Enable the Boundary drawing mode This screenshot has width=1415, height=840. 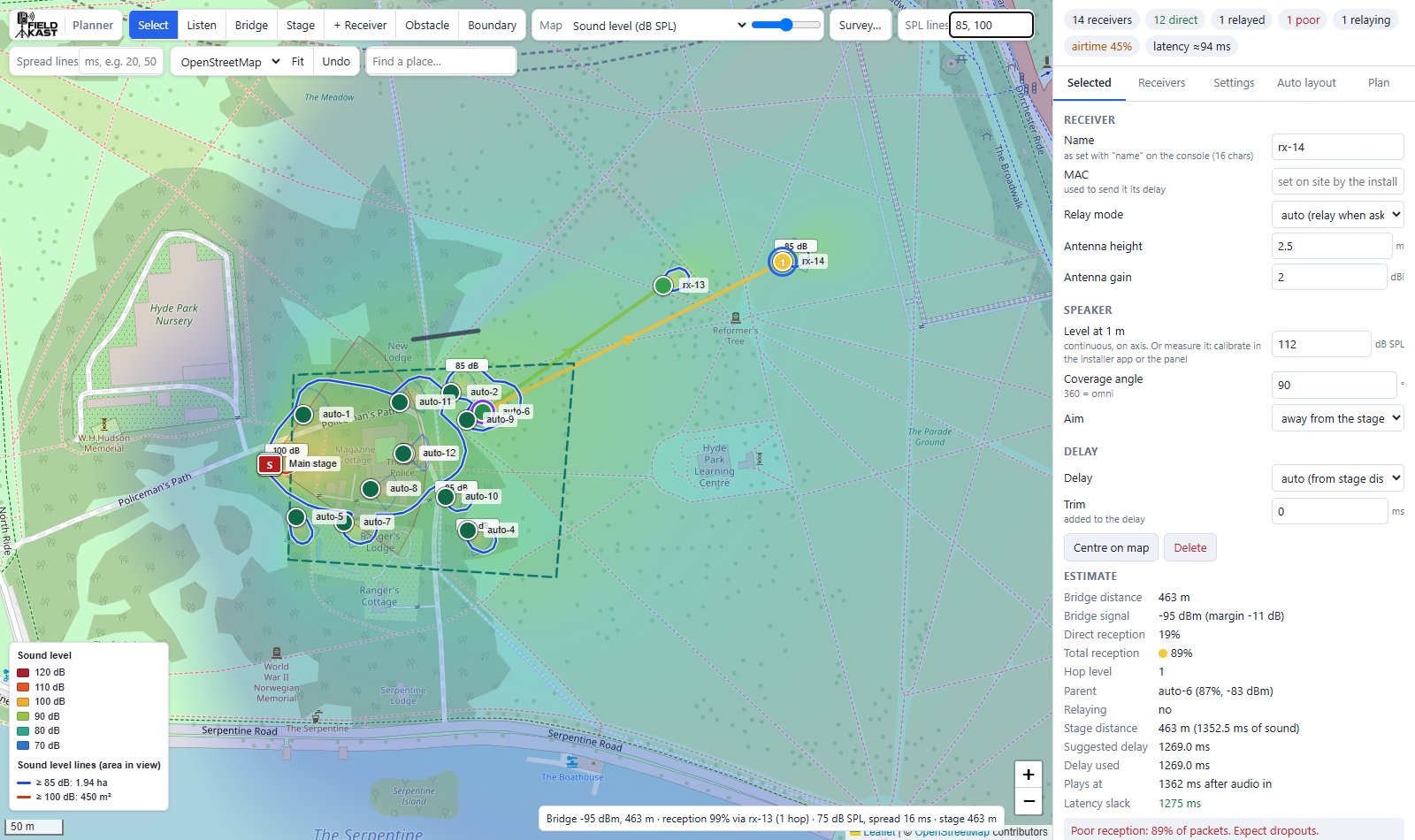[x=493, y=25]
